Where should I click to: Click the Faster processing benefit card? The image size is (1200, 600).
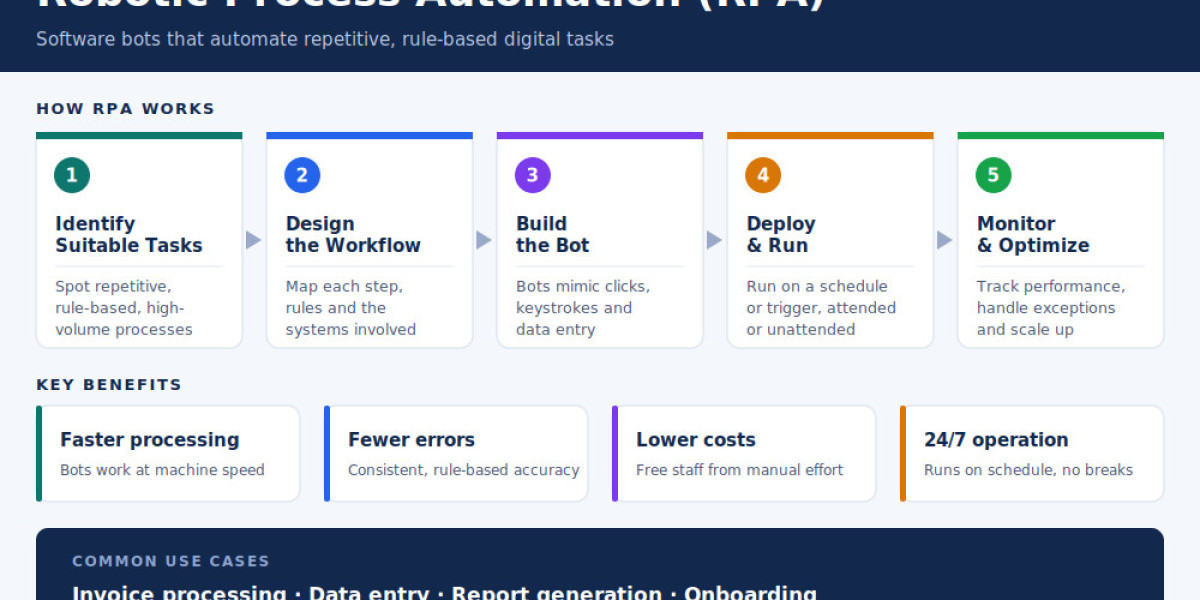coord(168,453)
